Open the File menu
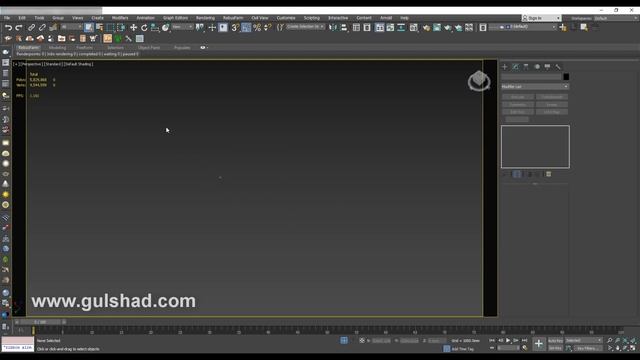 (7, 18)
